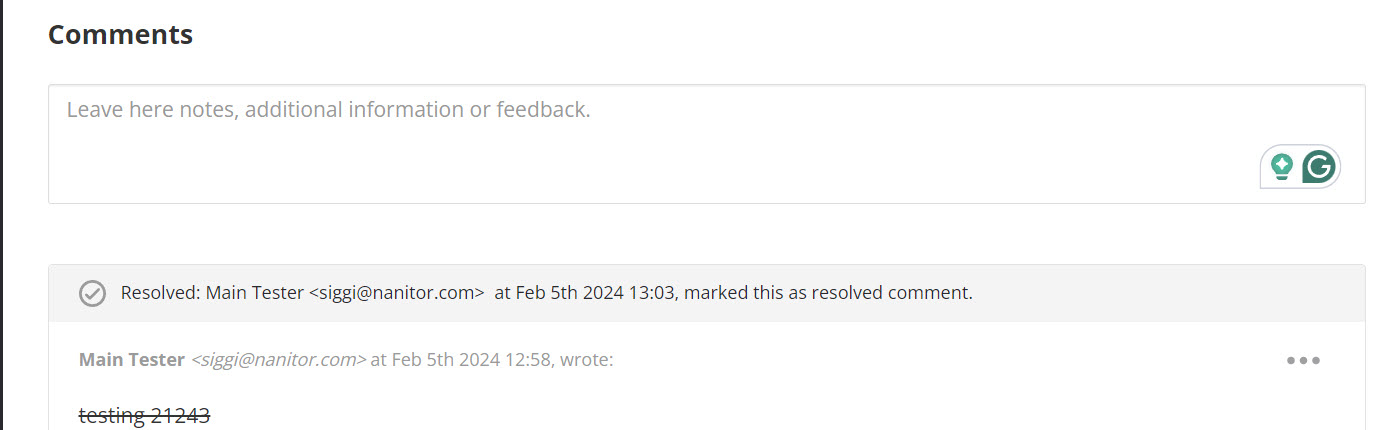Click siggi@nanitor.com in the resolved banner
The image size is (1398, 430).
point(396,293)
